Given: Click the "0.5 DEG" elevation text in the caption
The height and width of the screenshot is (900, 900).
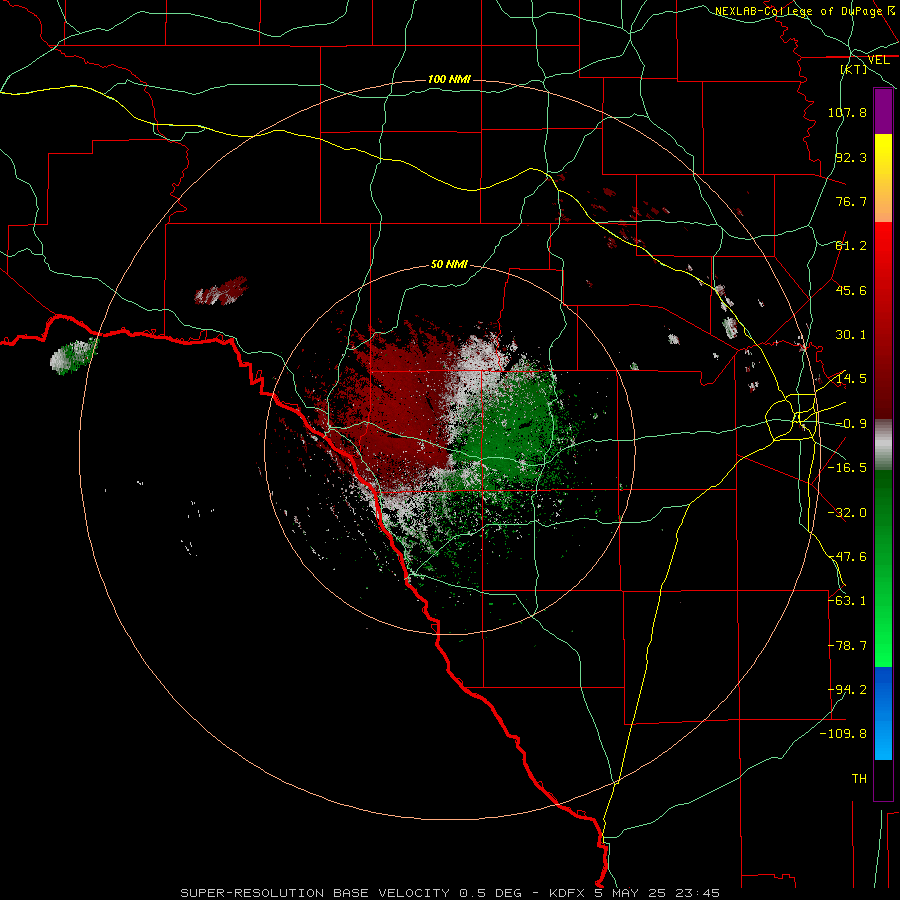Looking at the screenshot, I should tap(490, 893).
